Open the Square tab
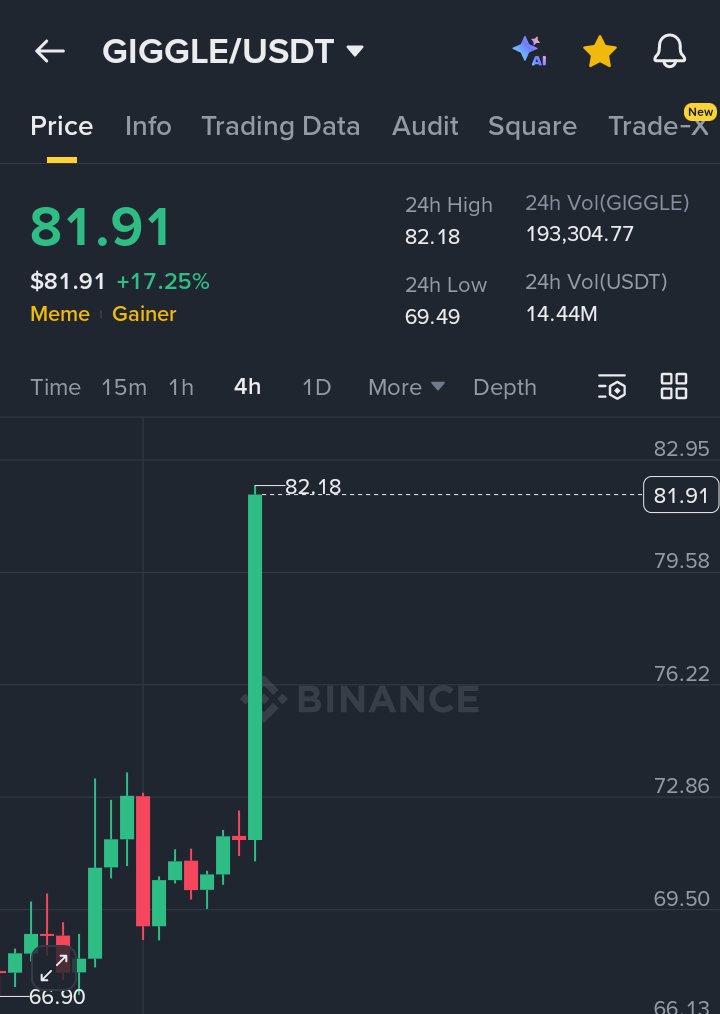 532,126
